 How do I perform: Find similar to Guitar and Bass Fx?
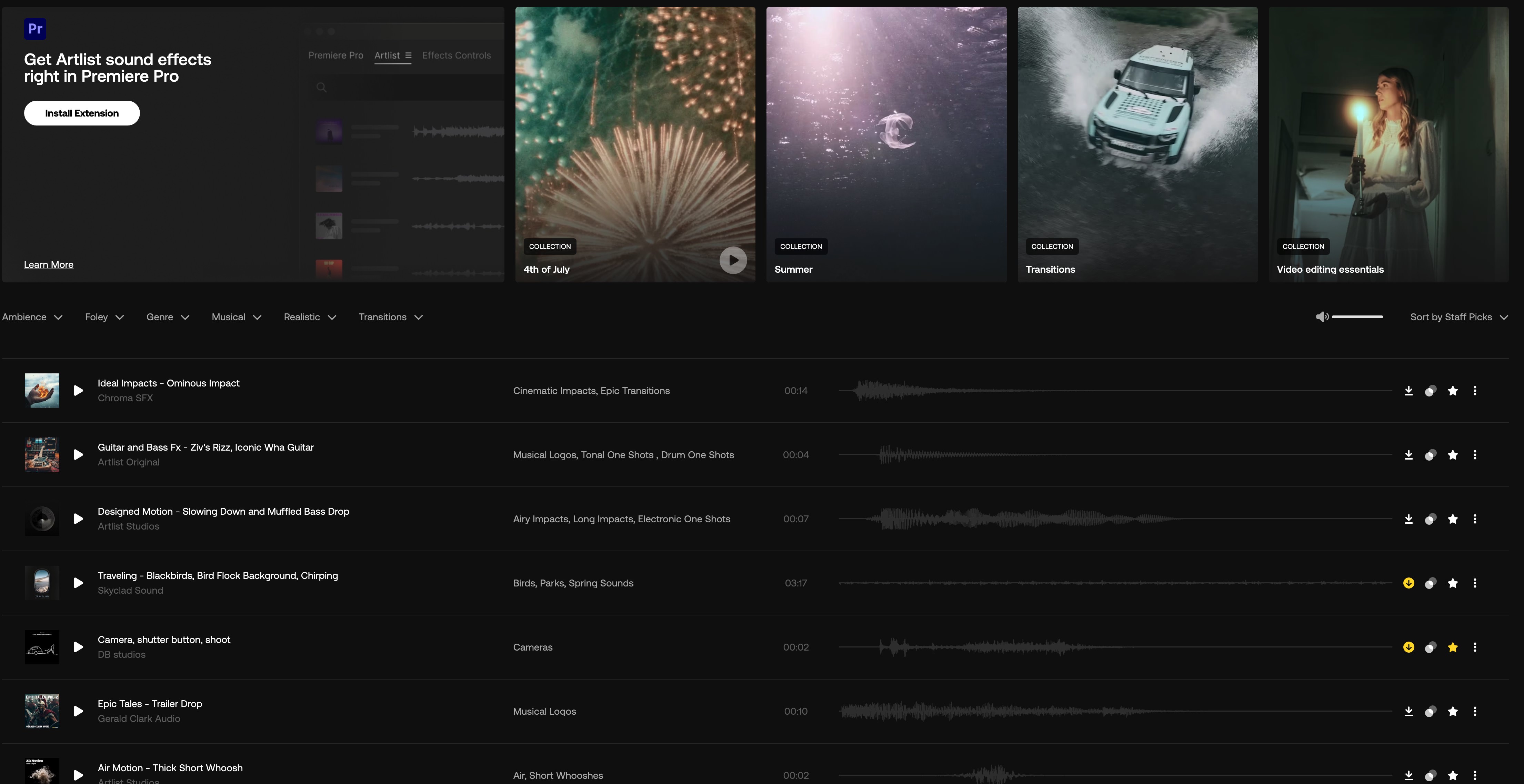coord(1431,455)
